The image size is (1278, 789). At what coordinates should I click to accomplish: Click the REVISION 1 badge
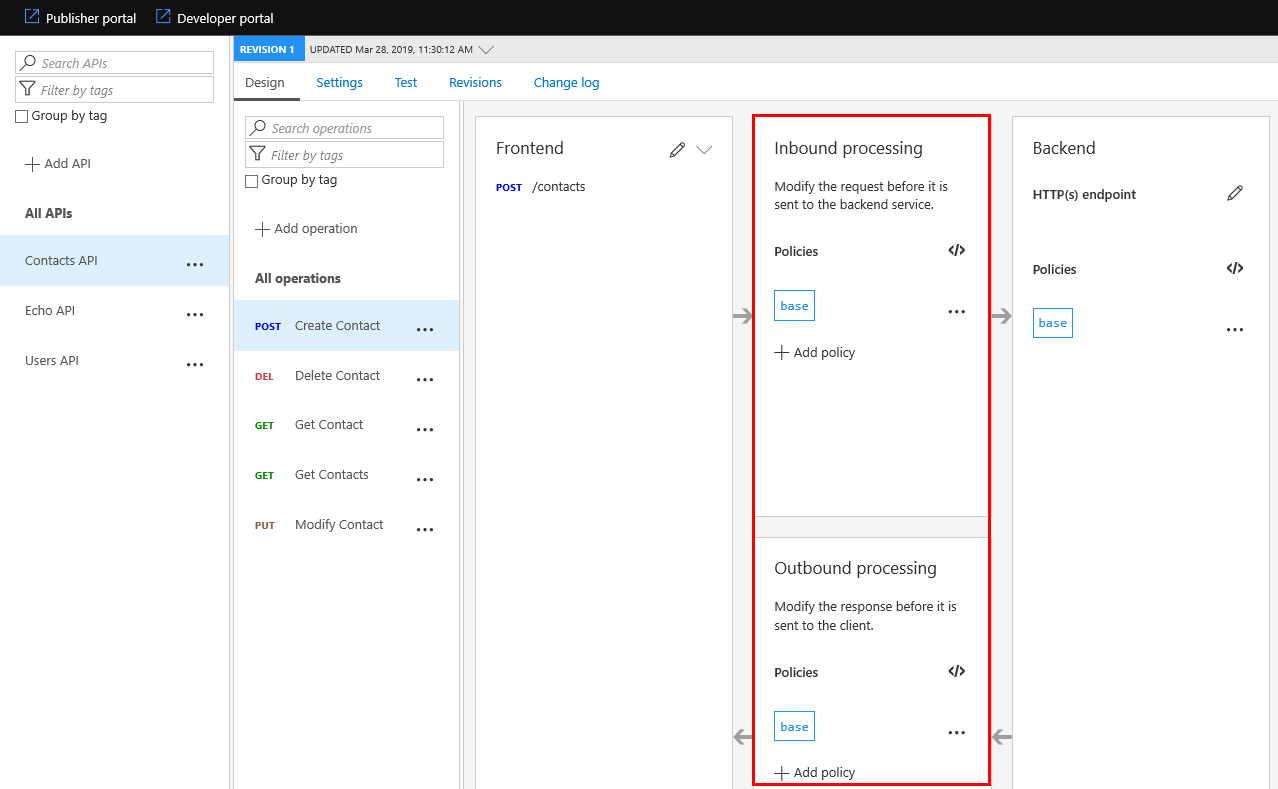tap(267, 49)
